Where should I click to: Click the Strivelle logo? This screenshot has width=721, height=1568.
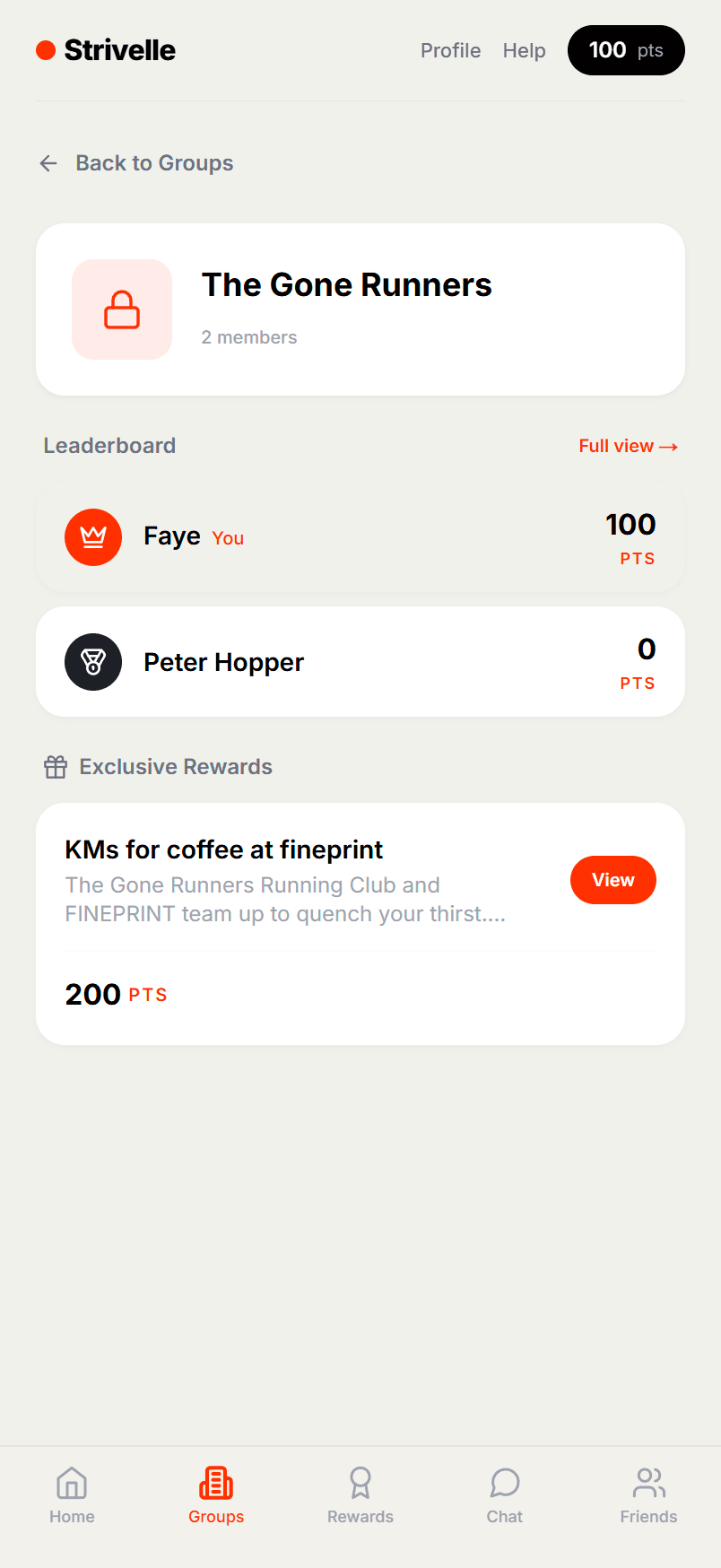point(106,50)
